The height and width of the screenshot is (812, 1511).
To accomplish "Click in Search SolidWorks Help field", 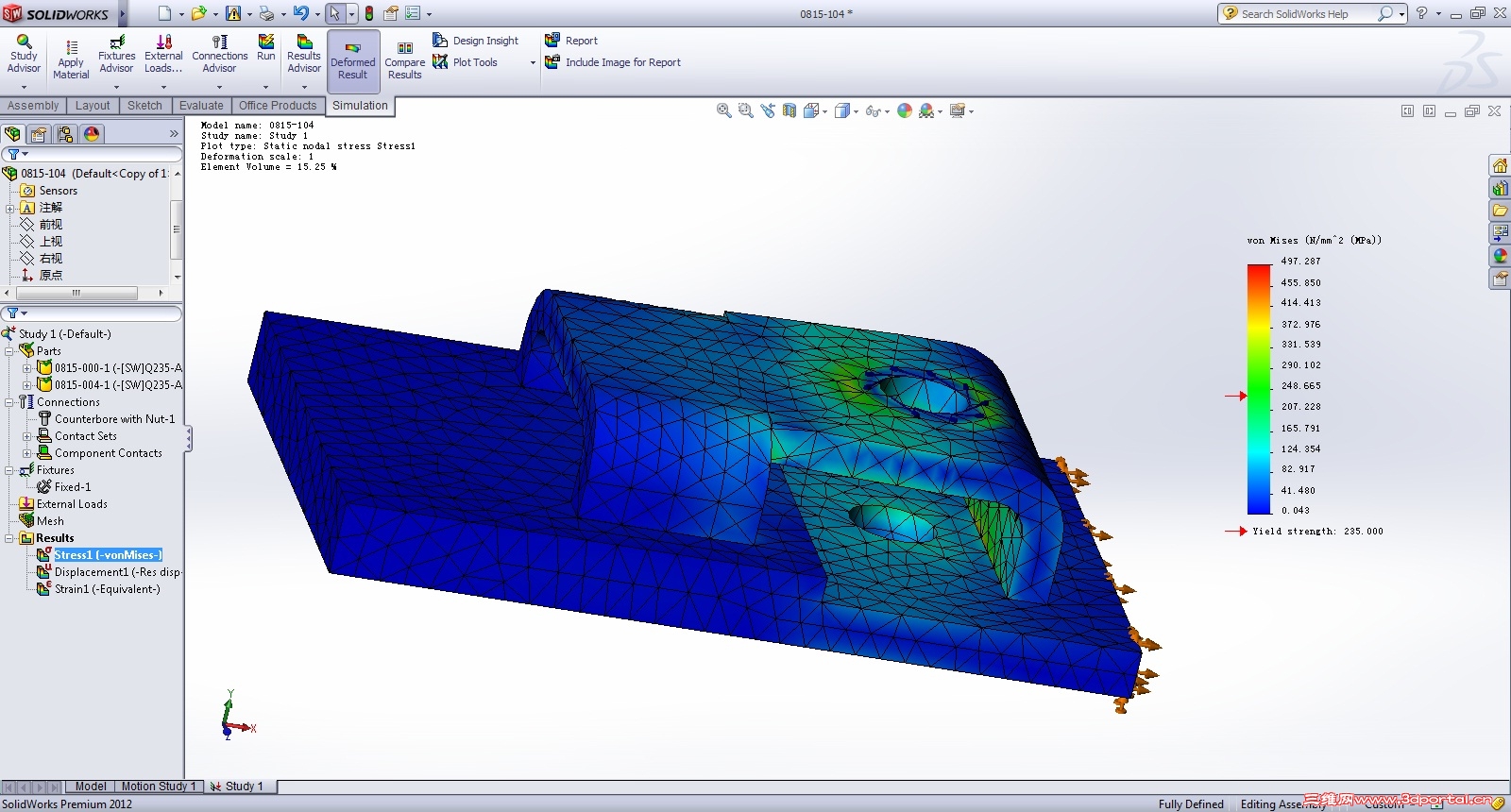I will click(1306, 13).
